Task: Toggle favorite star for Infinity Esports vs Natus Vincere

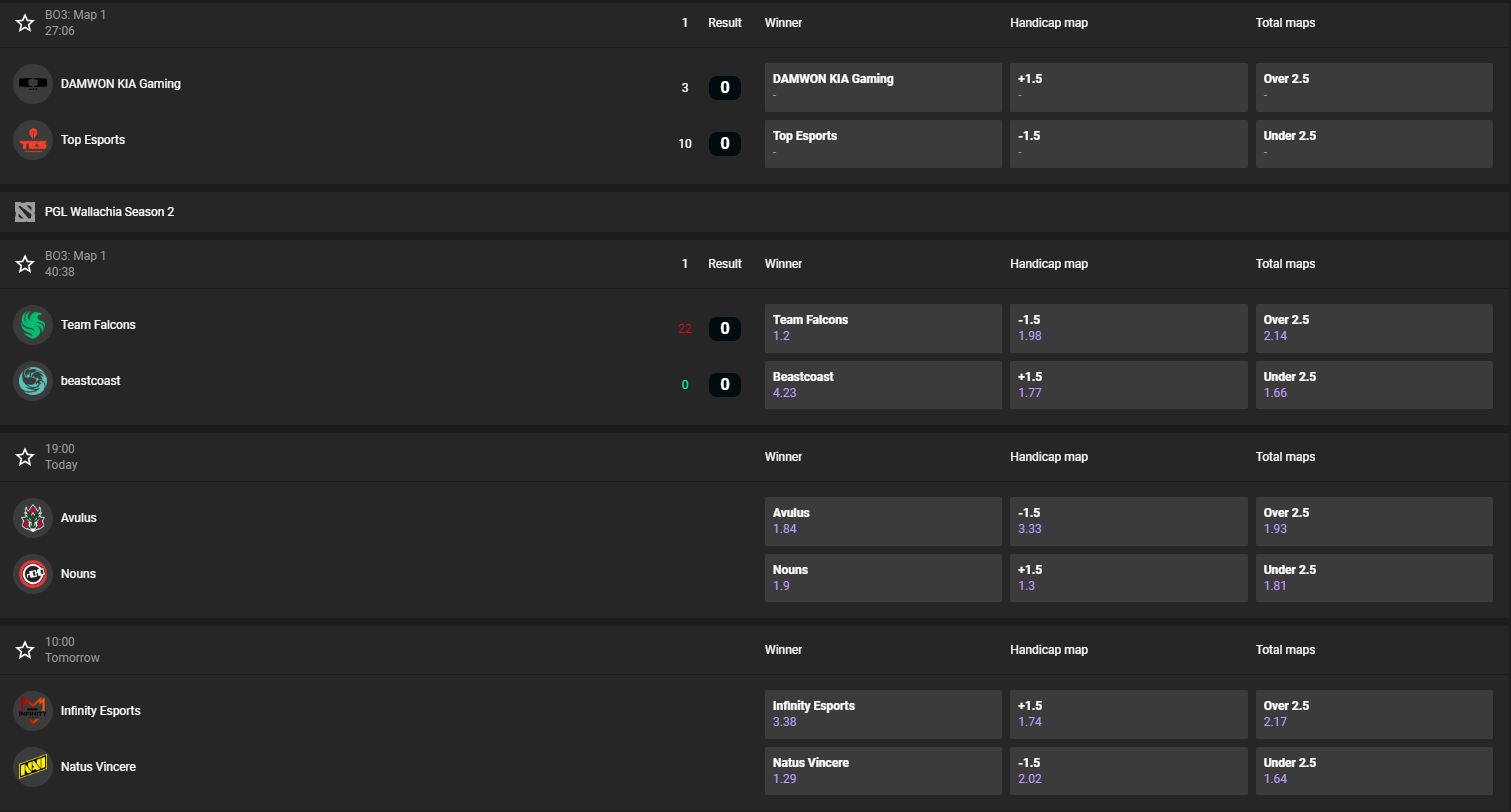Action: click(x=25, y=650)
